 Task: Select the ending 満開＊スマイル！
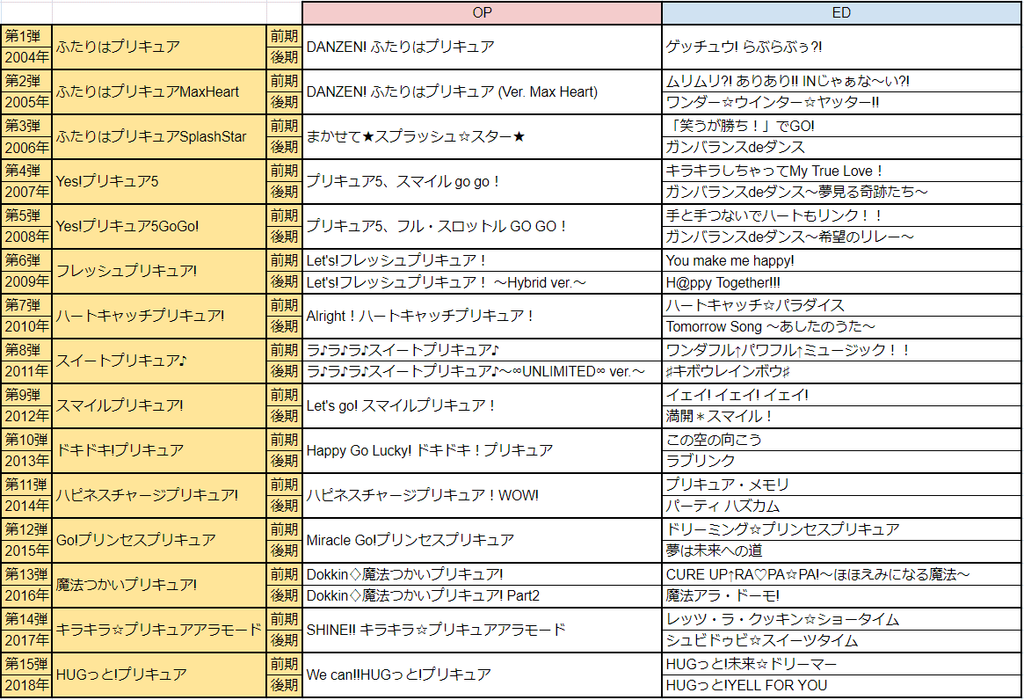841,417
